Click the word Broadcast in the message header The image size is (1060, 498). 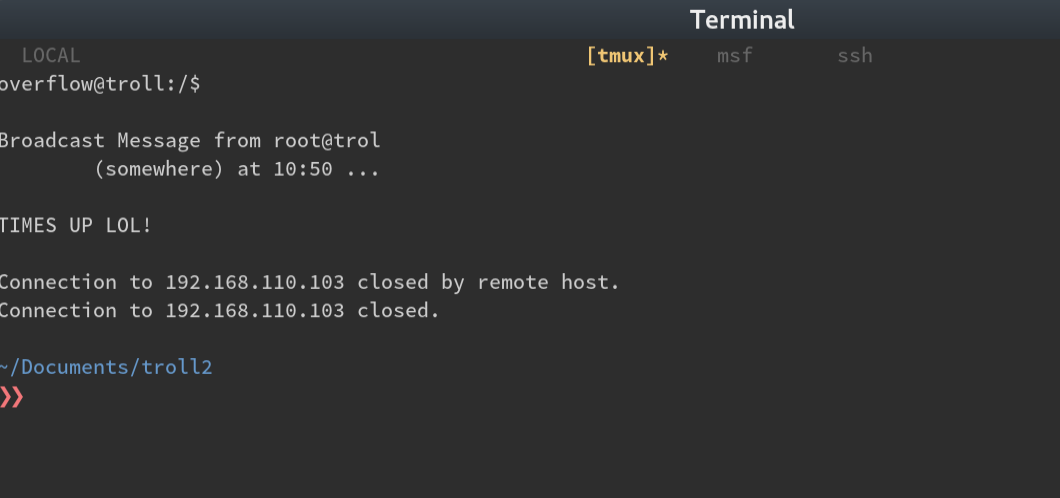tap(52, 141)
